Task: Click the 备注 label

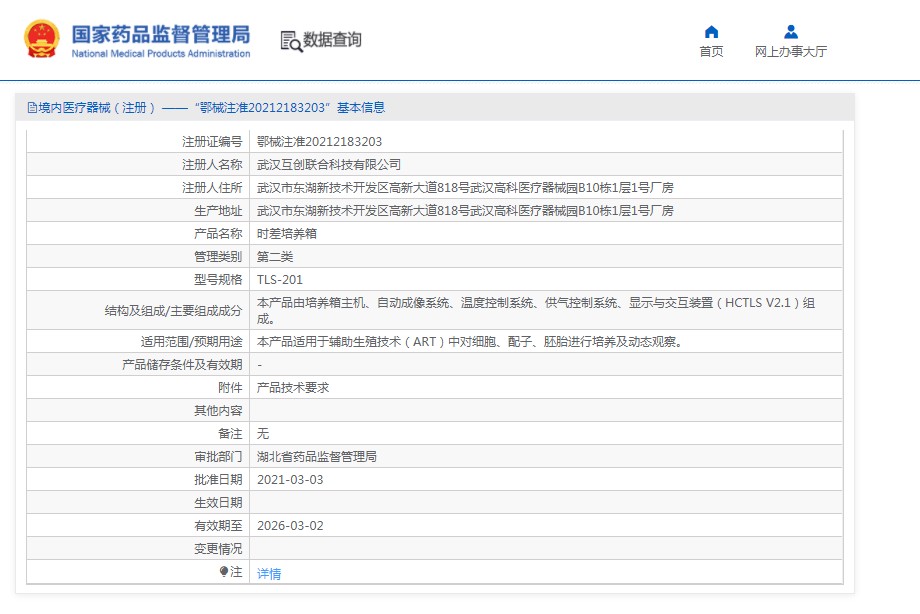Action: pyautogui.click(x=230, y=433)
